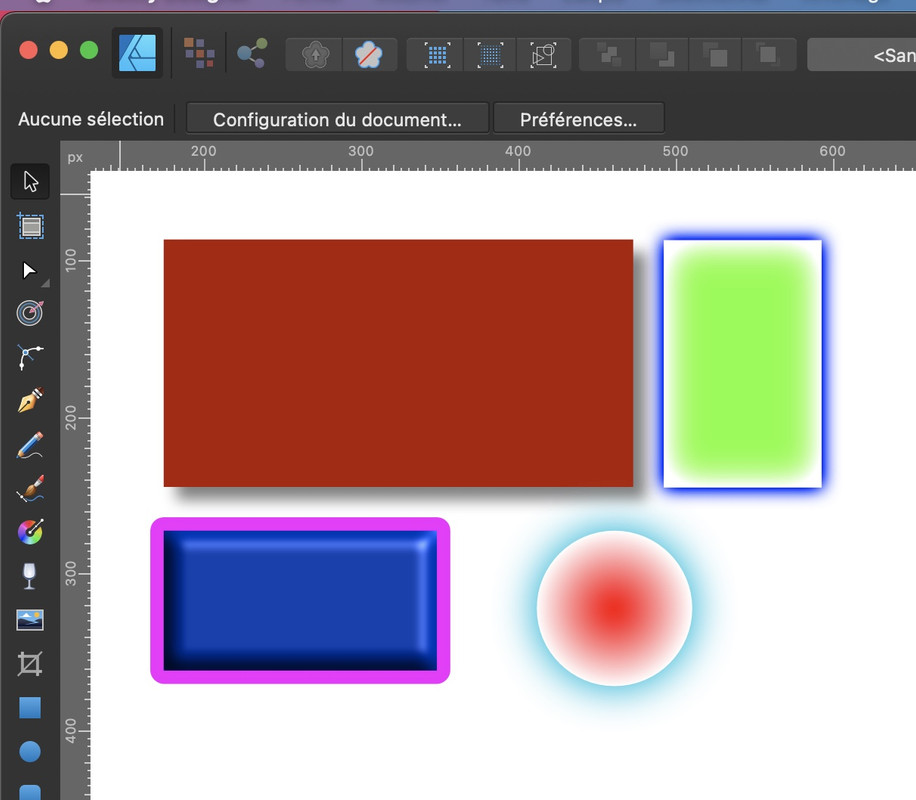Image resolution: width=916 pixels, height=800 pixels.
Task: Click the px ruler unit corner
Action: point(75,157)
